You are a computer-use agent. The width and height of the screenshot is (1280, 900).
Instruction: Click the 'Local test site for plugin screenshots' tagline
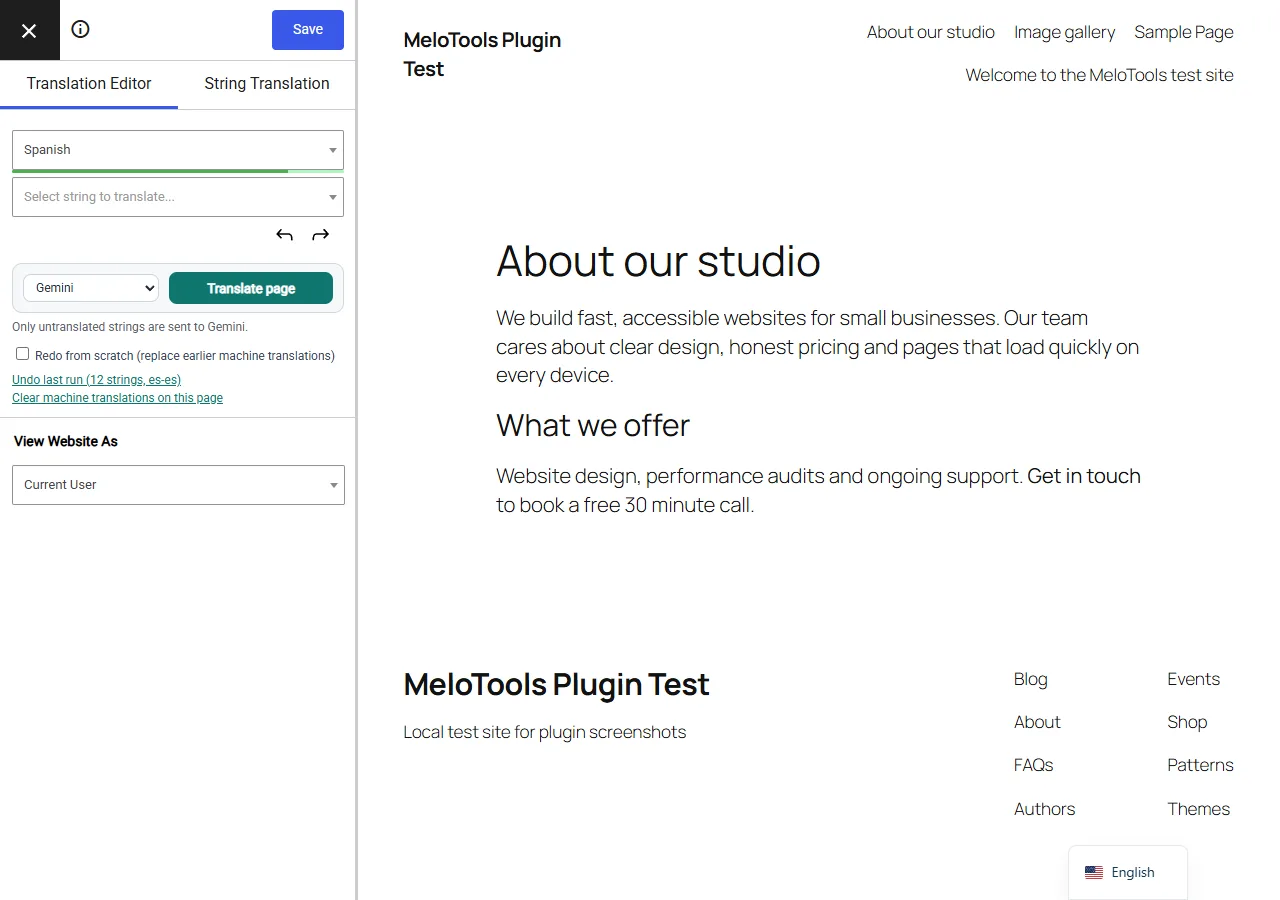[545, 732]
